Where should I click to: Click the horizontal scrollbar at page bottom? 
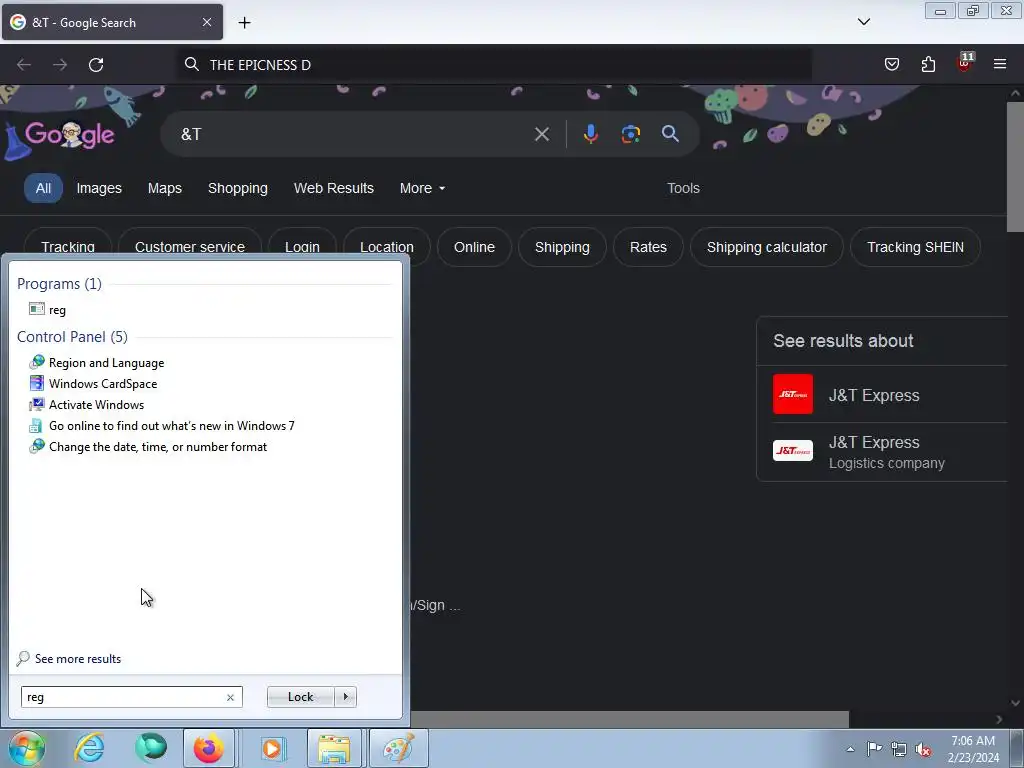click(630, 720)
